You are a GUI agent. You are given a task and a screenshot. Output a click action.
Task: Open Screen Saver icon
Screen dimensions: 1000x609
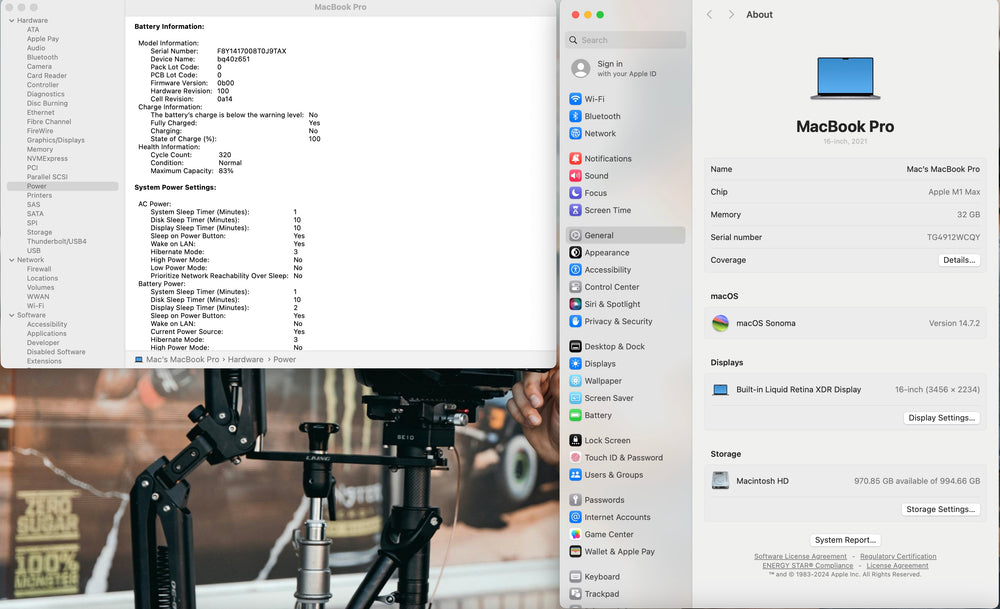(575, 398)
